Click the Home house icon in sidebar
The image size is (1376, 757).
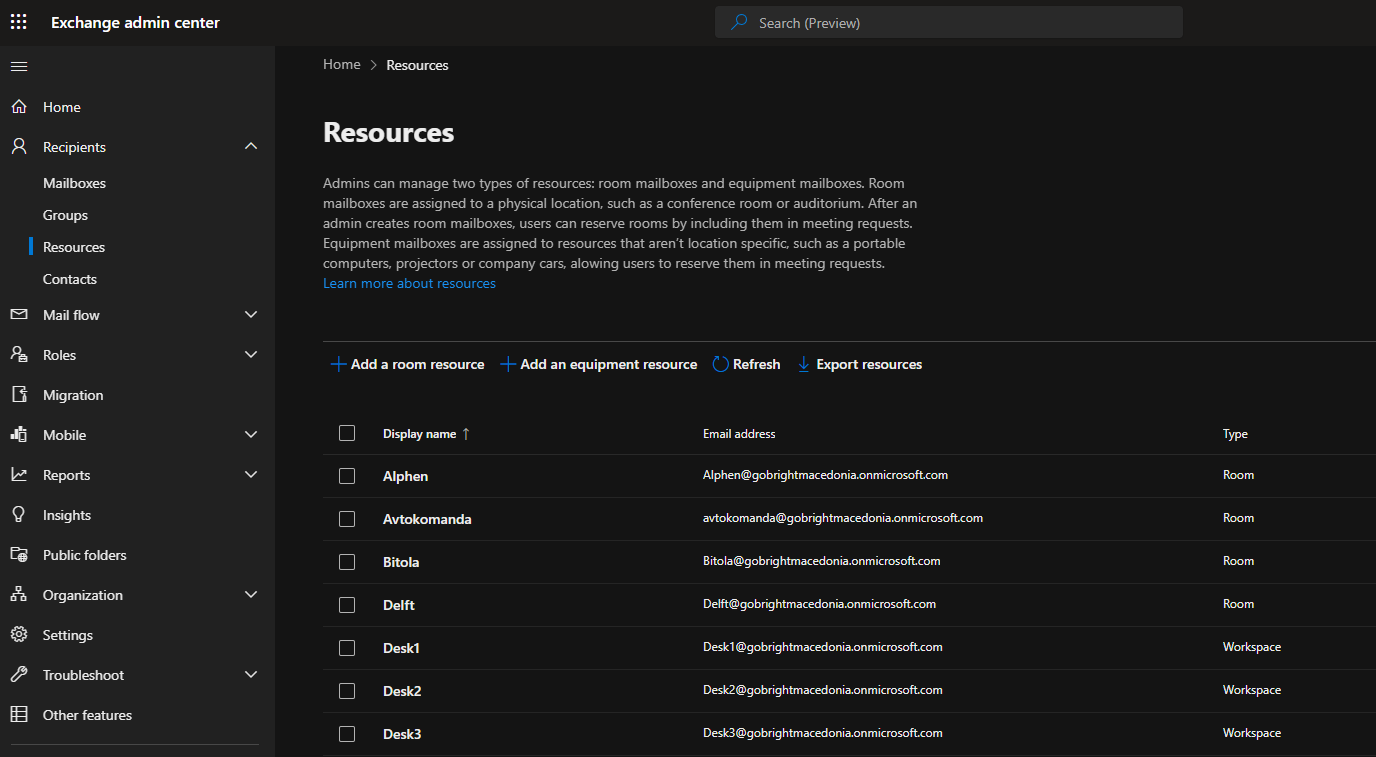tap(19, 107)
